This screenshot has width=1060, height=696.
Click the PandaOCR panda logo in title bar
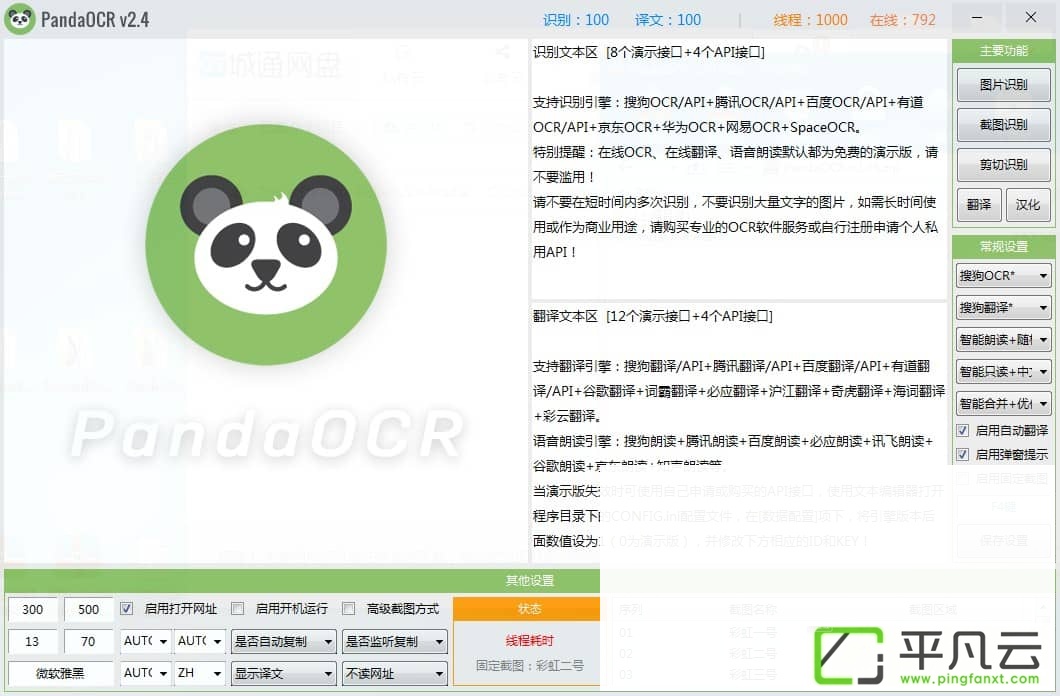[x=20, y=18]
